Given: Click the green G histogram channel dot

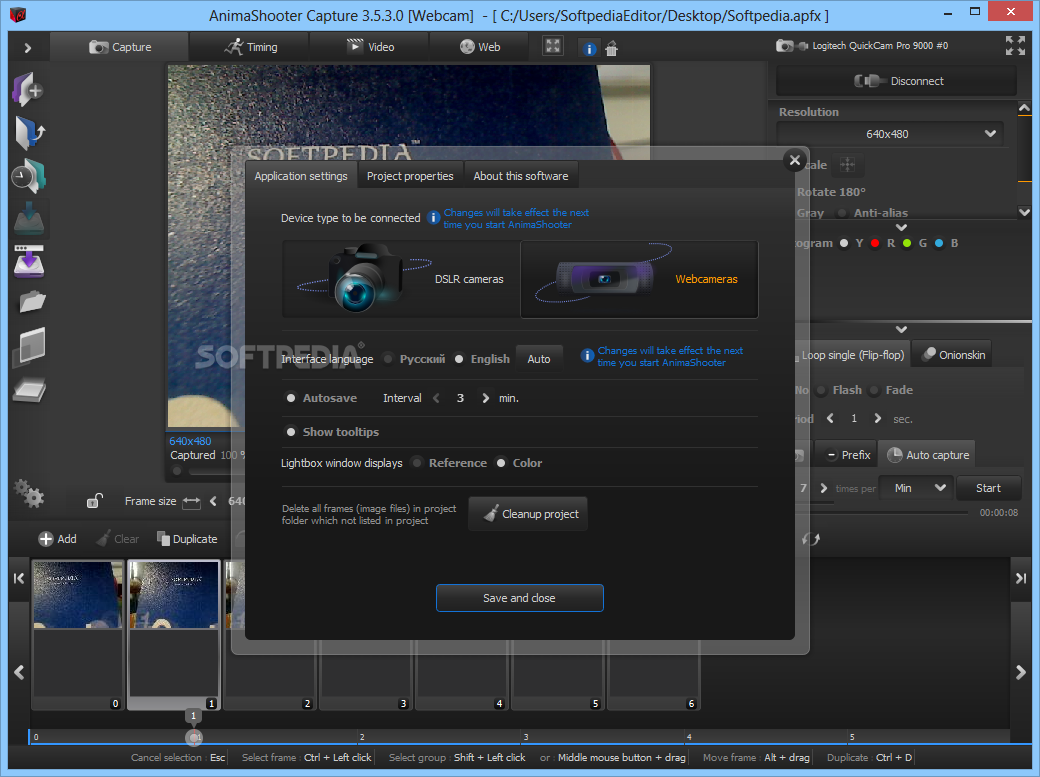Looking at the screenshot, I should coord(907,244).
